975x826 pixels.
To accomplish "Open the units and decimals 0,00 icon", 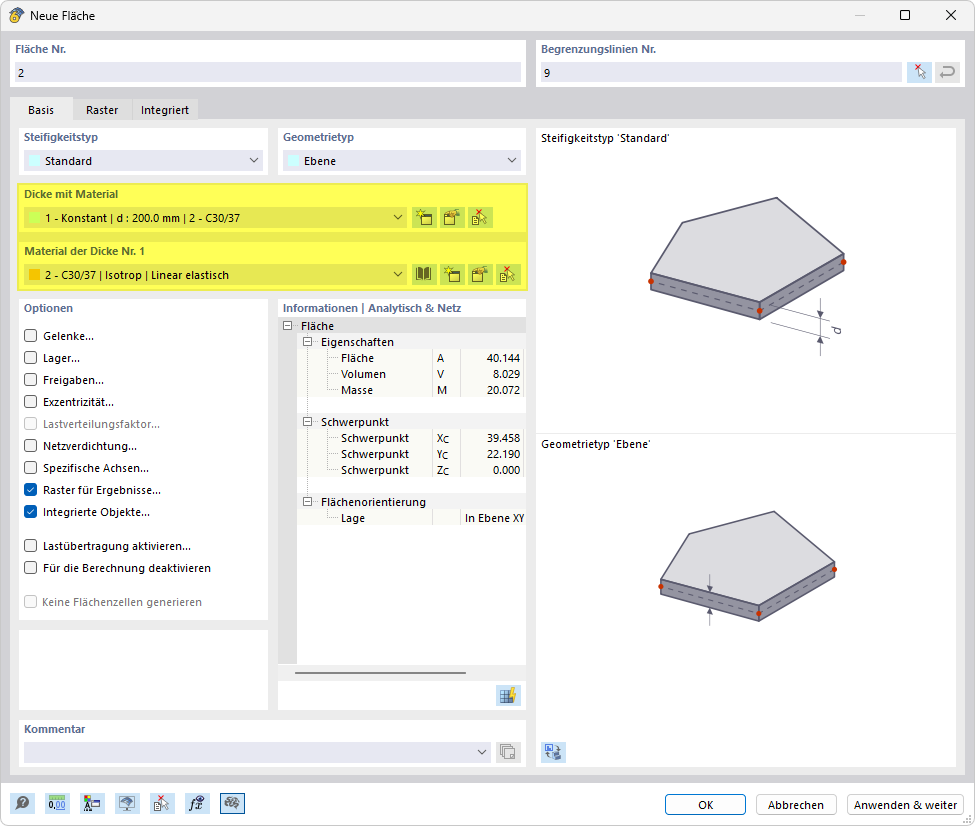I will point(57,804).
